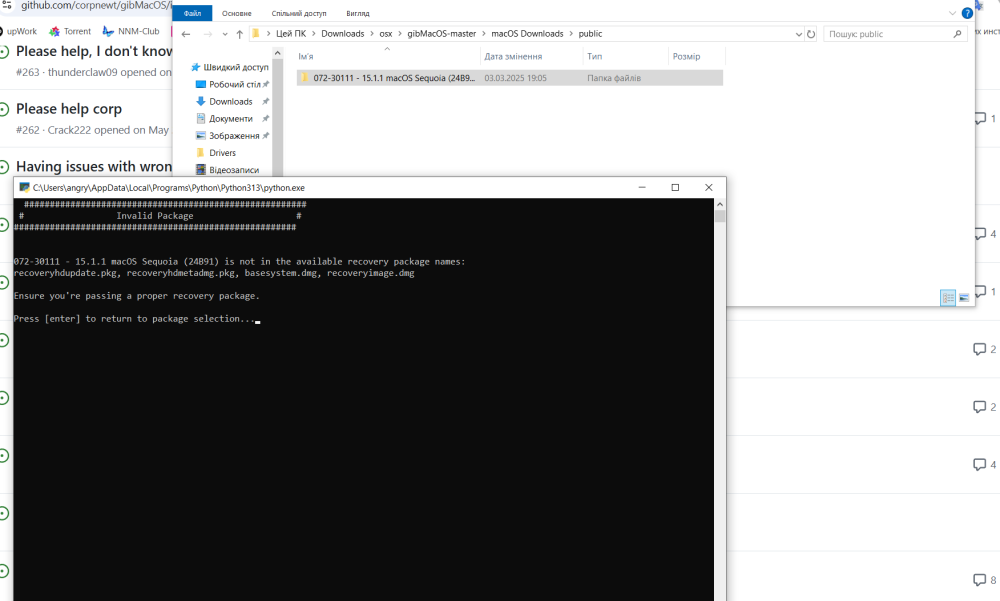Click console scrollbar up arrow
1000x601 pixels.
pos(719,204)
